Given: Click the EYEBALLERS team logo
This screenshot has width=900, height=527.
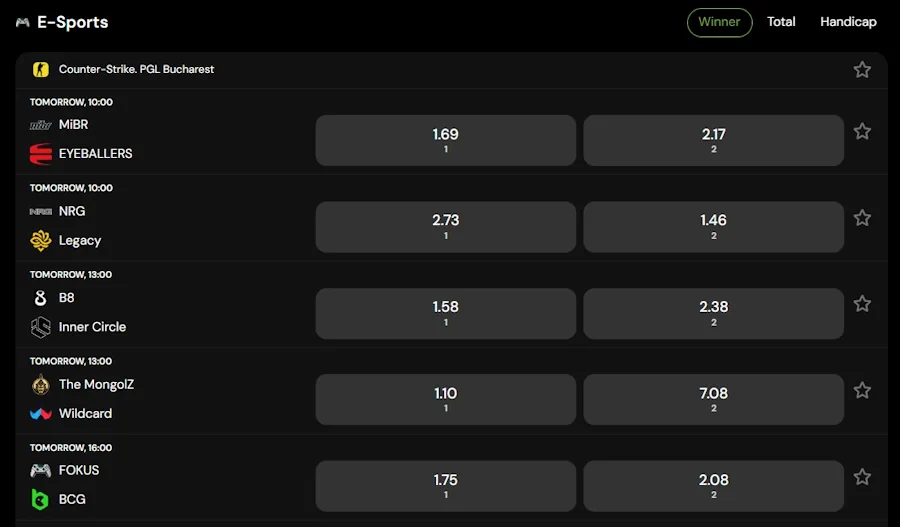Looking at the screenshot, I should pyautogui.click(x=40, y=154).
